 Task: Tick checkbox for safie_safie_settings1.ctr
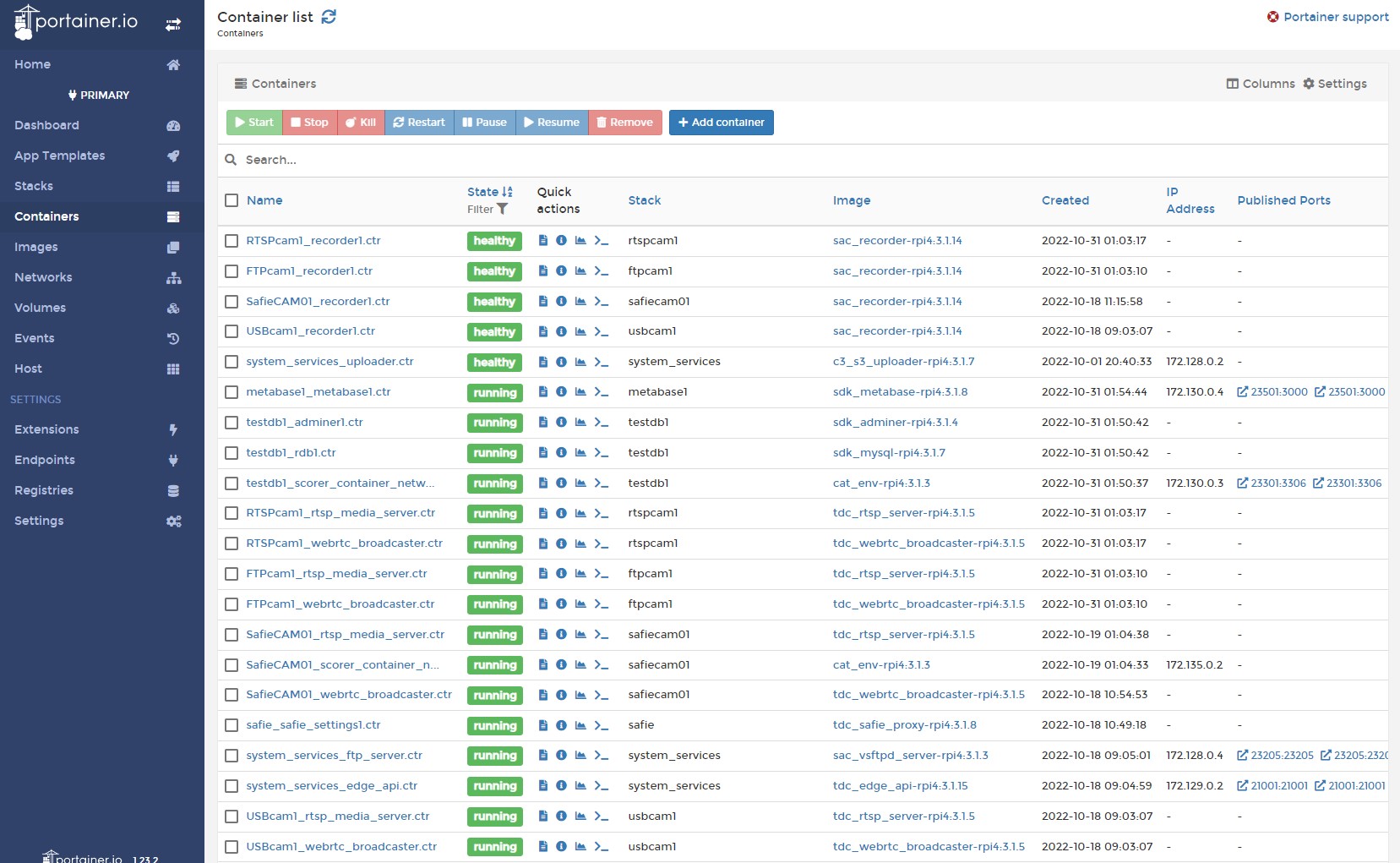232,725
